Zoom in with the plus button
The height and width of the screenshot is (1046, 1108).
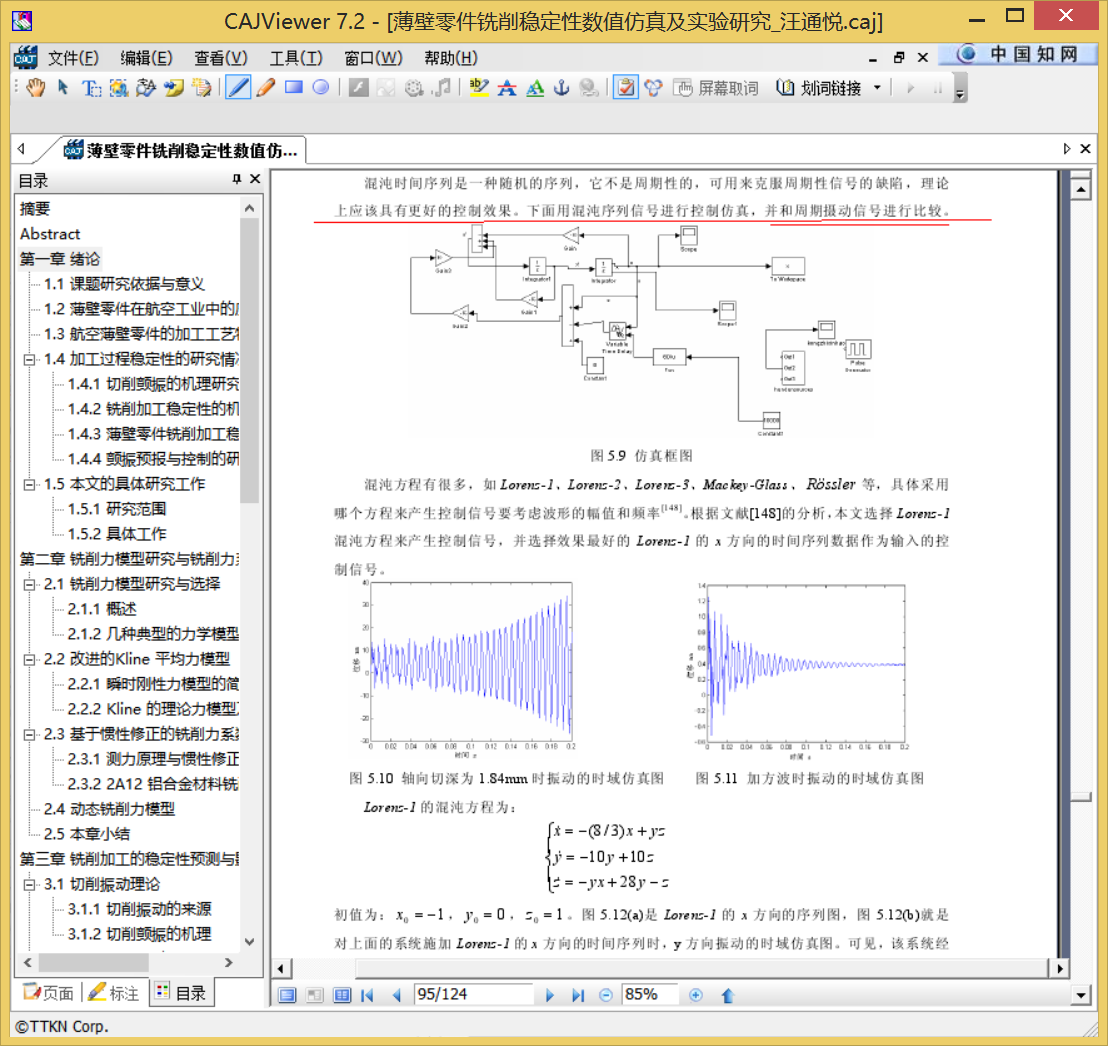696,995
